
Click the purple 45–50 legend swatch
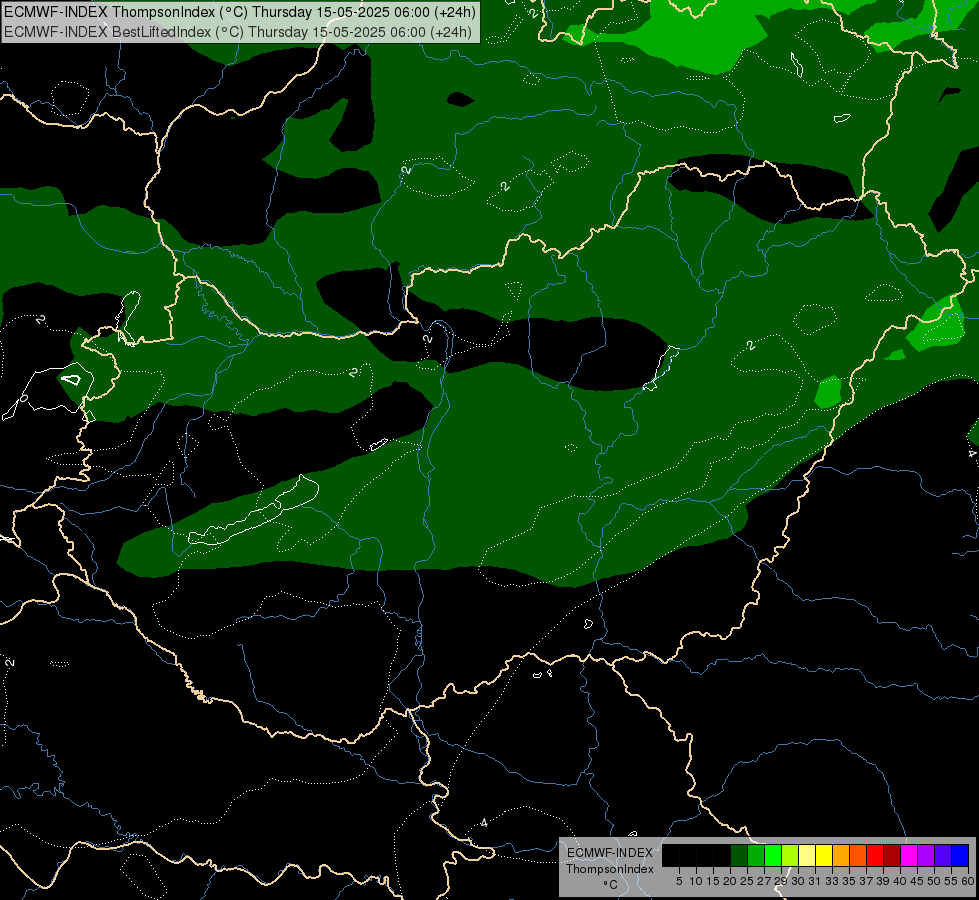pyautogui.click(x=926, y=855)
